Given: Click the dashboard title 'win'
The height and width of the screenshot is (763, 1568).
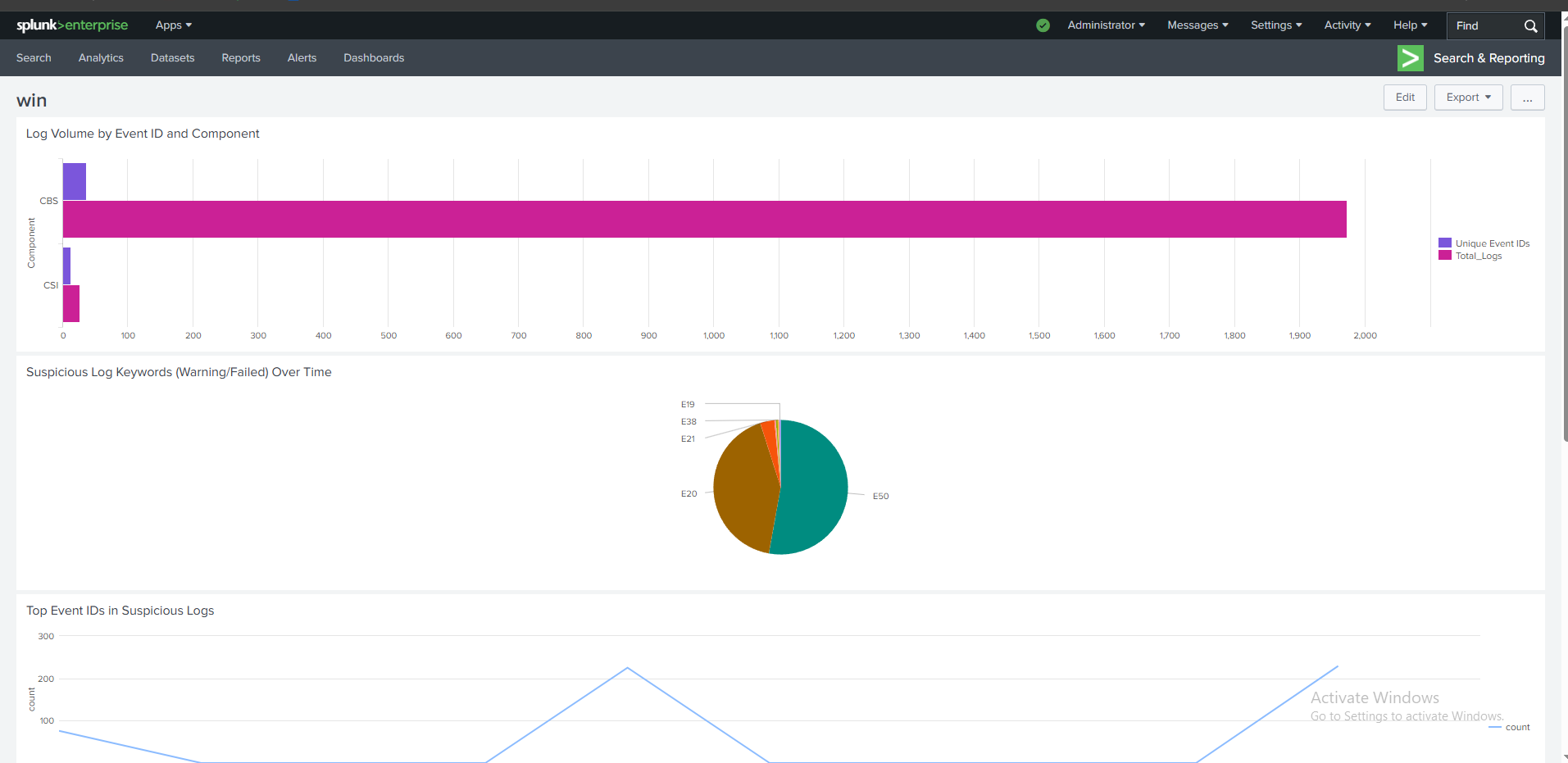Looking at the screenshot, I should tap(31, 100).
